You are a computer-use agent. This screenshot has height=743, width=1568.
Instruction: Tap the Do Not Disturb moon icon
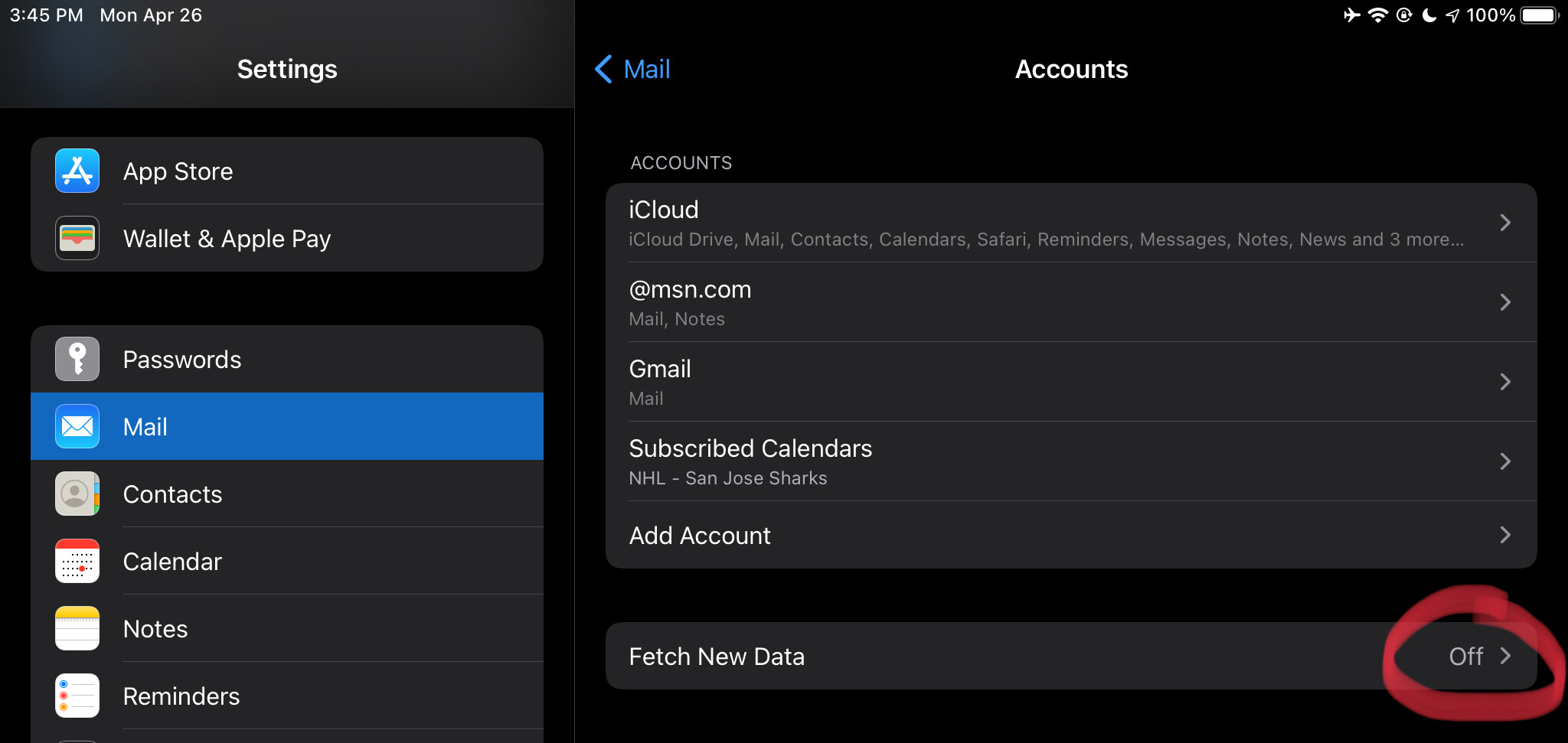click(1429, 15)
